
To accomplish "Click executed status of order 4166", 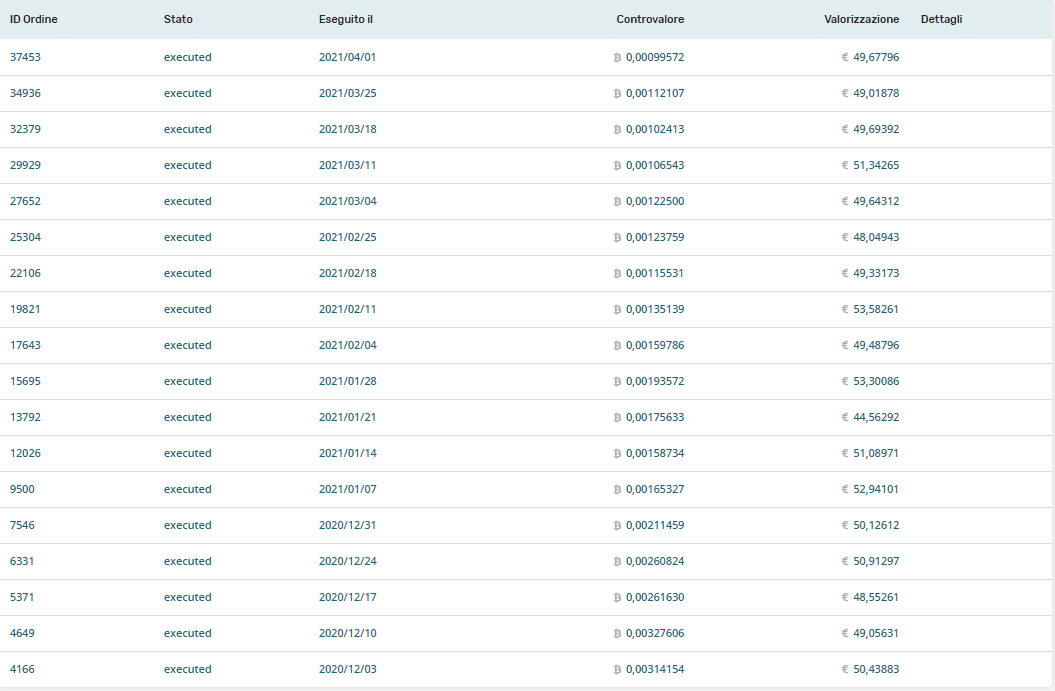I will pyautogui.click(x=188, y=669).
